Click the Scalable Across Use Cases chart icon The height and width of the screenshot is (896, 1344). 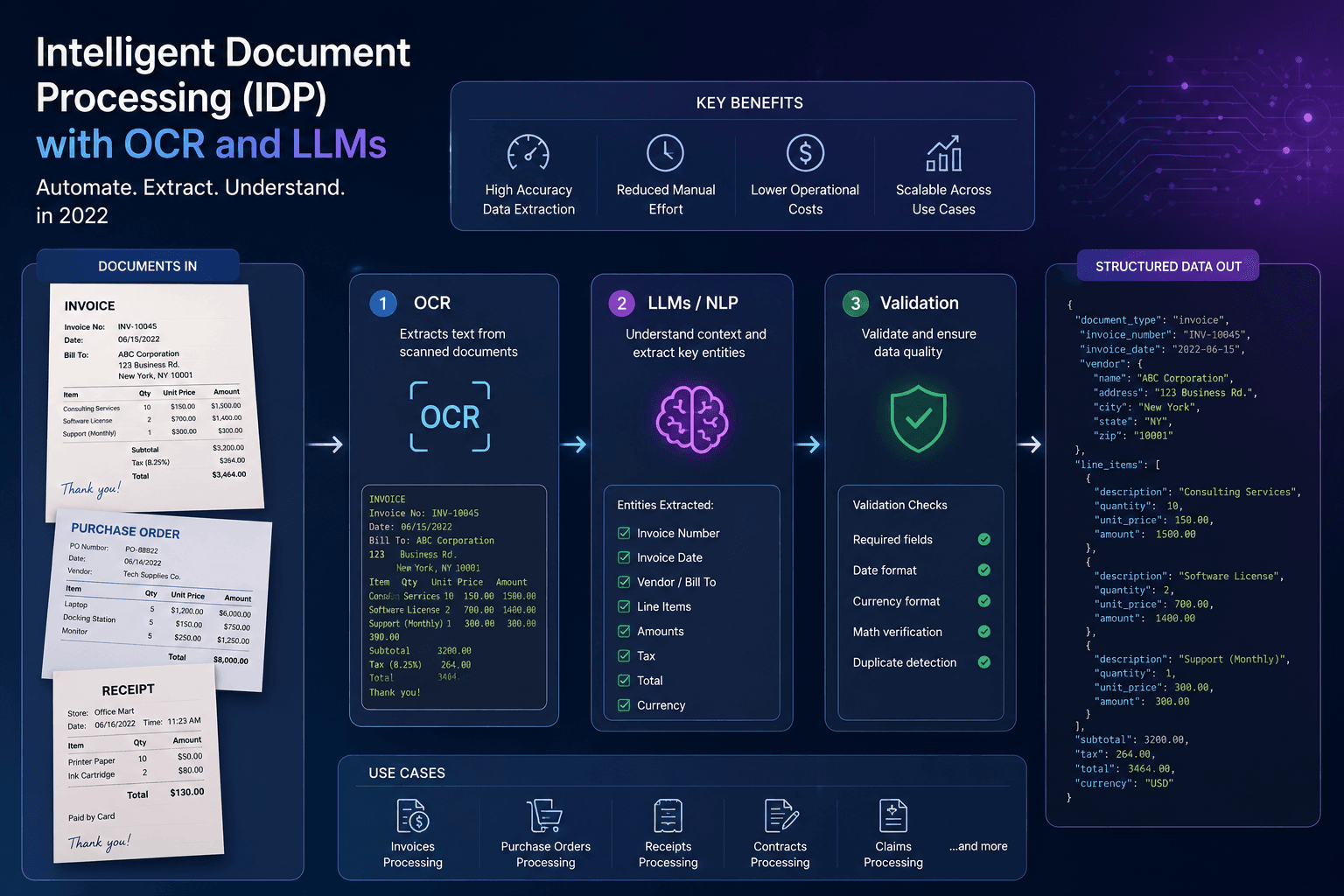(944, 153)
